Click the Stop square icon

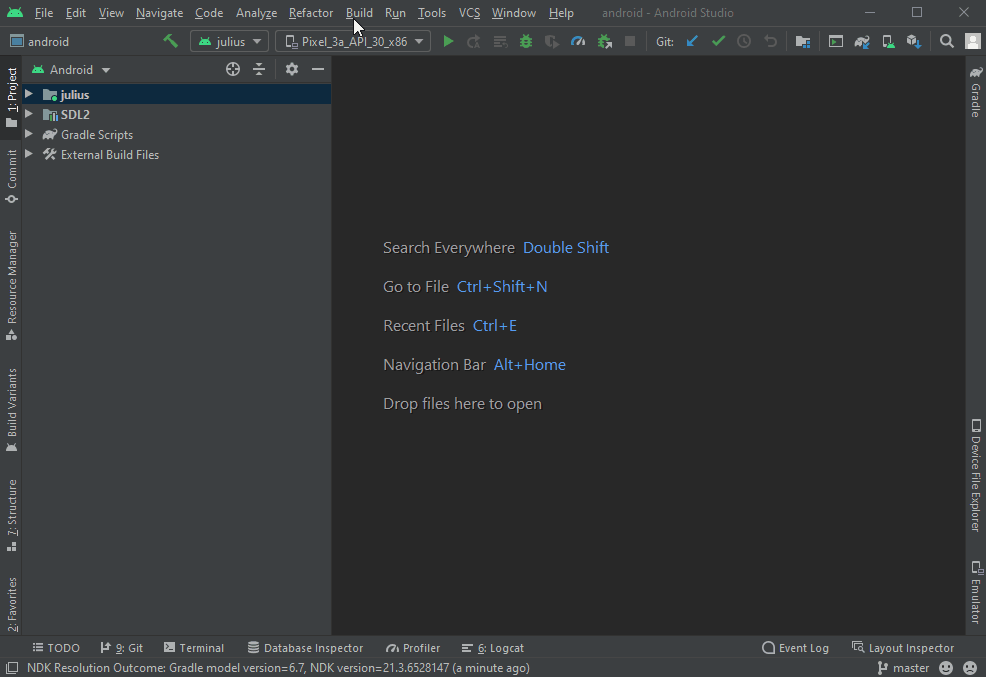tap(629, 41)
